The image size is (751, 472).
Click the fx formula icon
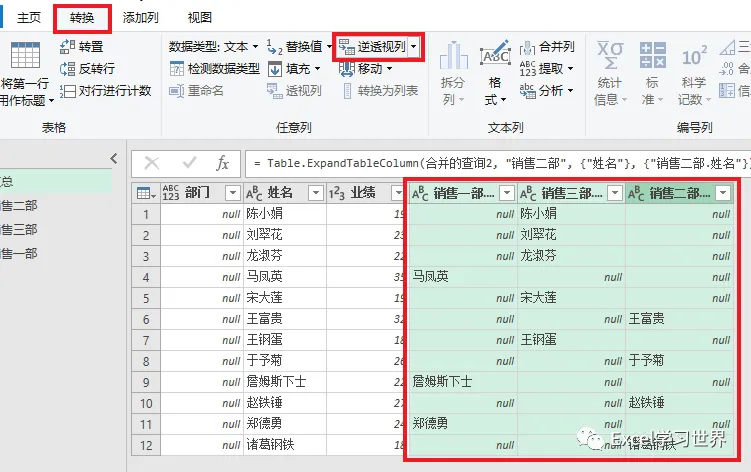click(222, 163)
